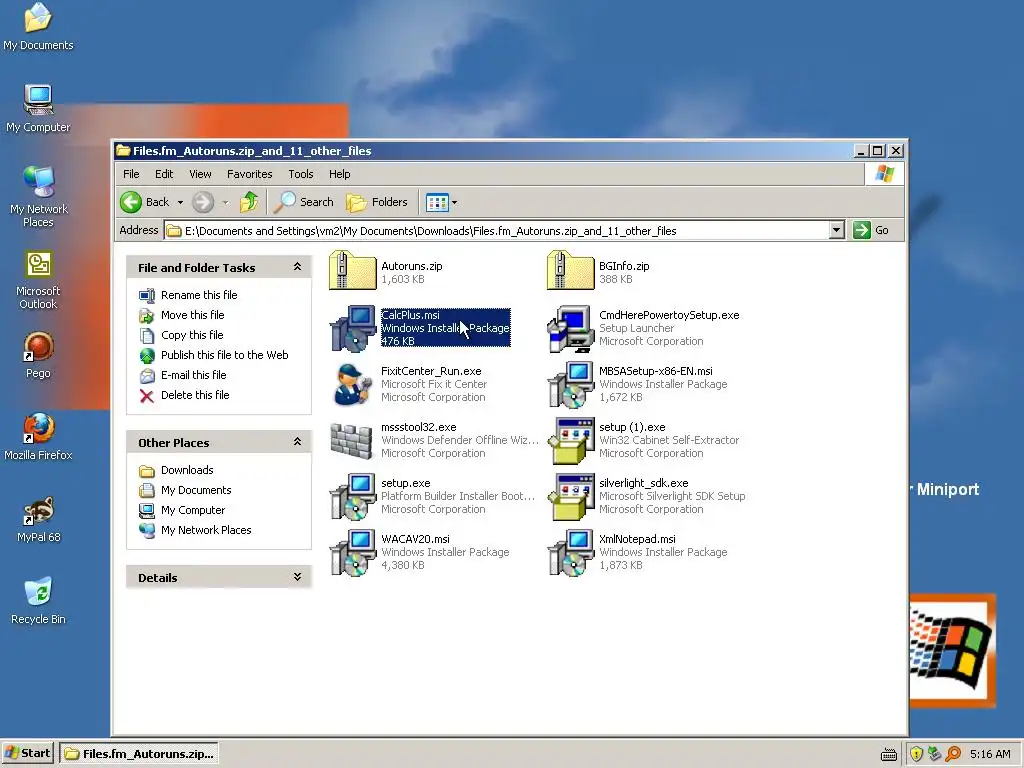The height and width of the screenshot is (768, 1024).
Task: Open the Back history dropdown arrow
Action: click(180, 202)
